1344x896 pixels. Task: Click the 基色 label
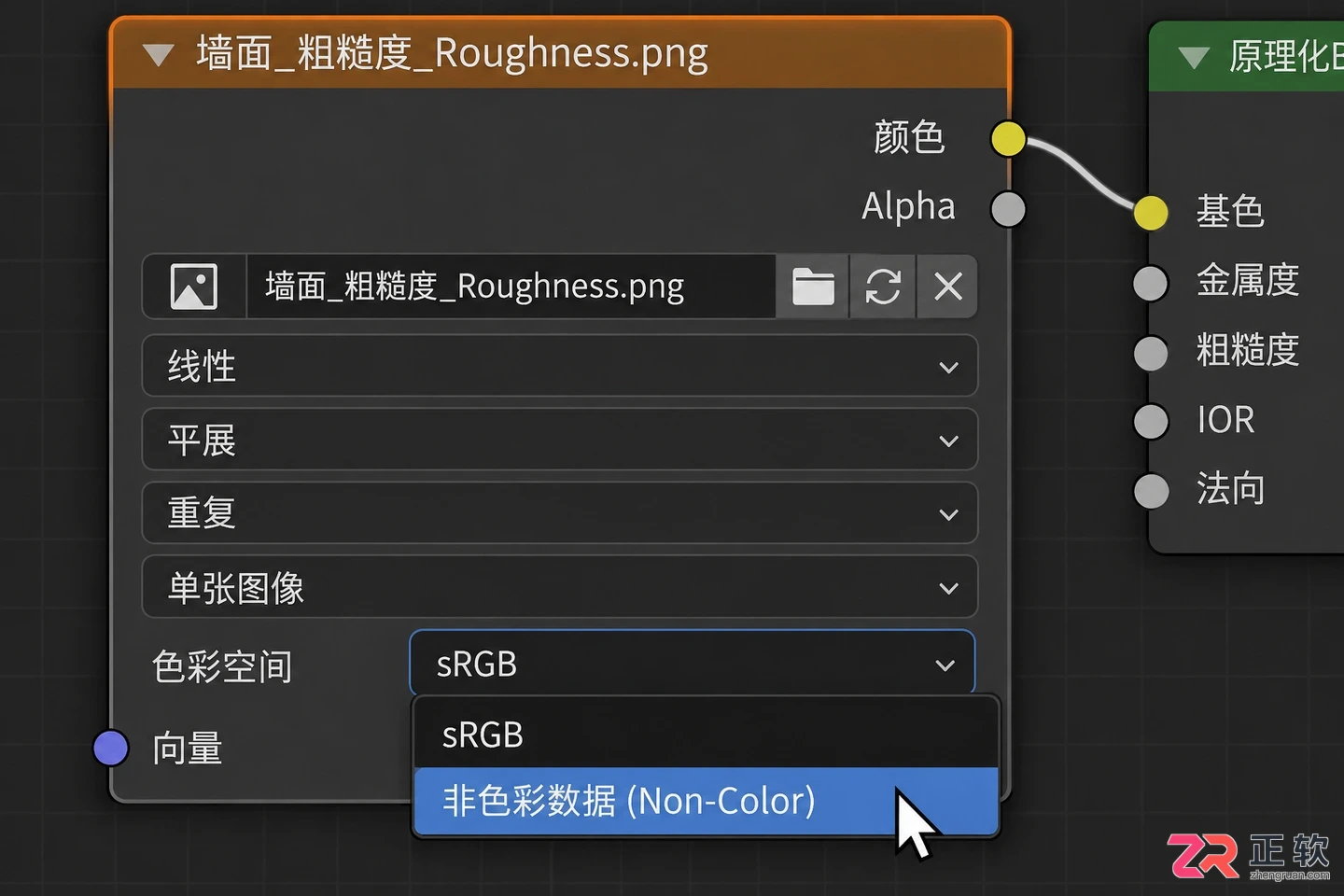[1230, 212]
